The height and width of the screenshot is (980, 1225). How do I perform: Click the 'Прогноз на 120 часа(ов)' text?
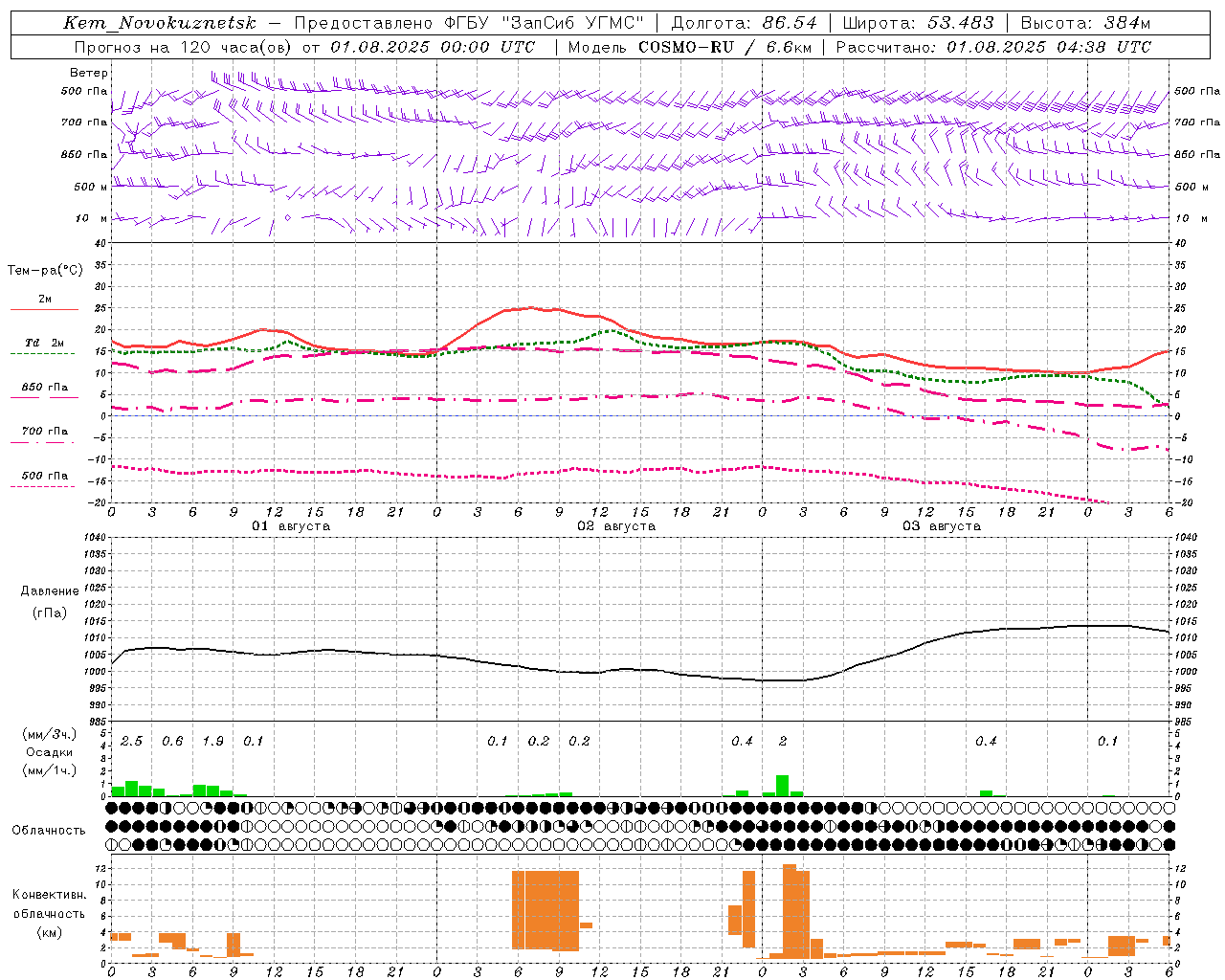pyautogui.click(x=183, y=47)
